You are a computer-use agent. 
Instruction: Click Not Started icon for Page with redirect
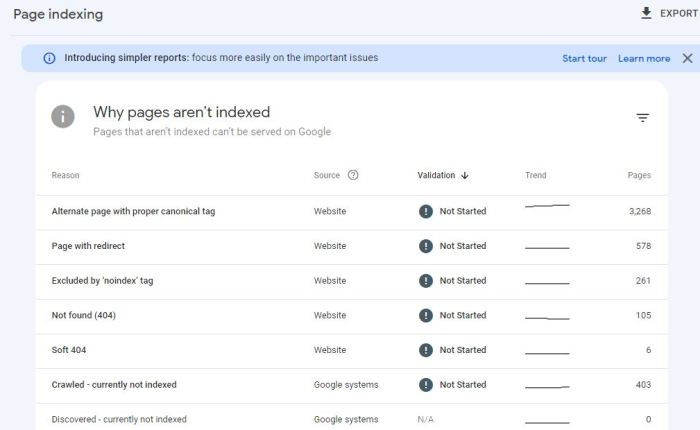(x=426, y=246)
